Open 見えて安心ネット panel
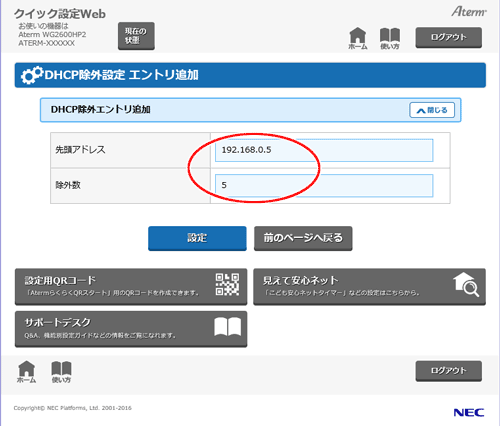 coord(369,287)
